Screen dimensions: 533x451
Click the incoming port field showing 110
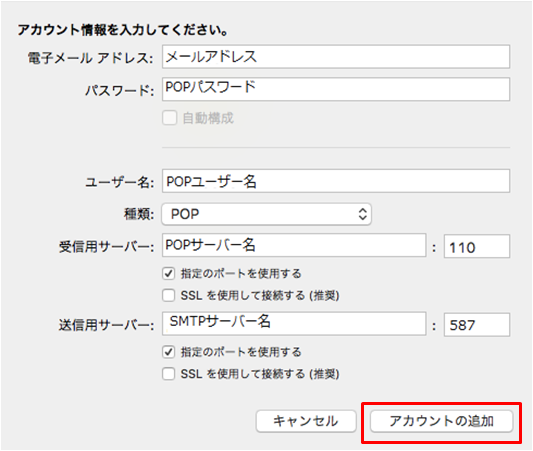(477, 246)
